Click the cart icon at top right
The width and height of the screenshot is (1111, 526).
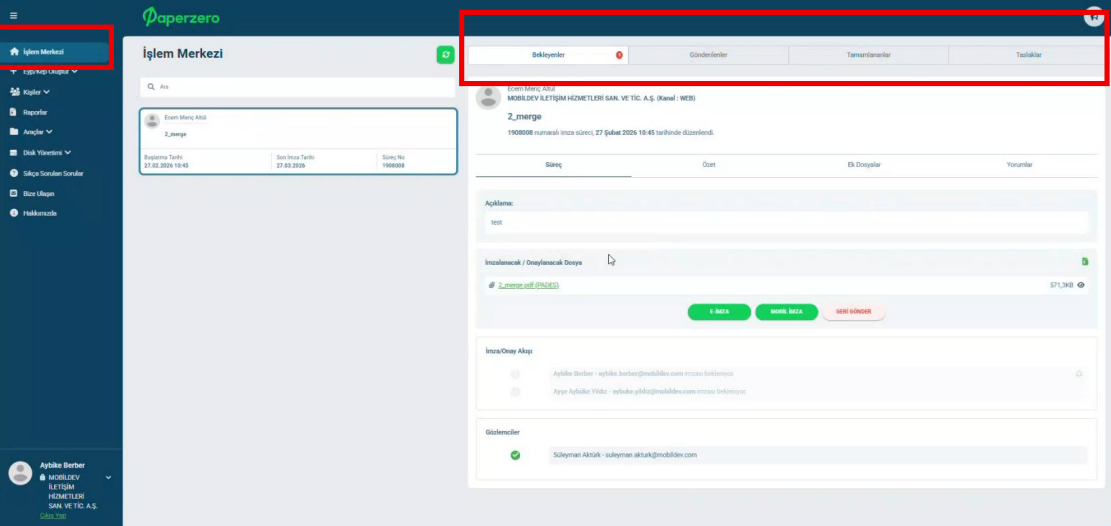point(1094,17)
